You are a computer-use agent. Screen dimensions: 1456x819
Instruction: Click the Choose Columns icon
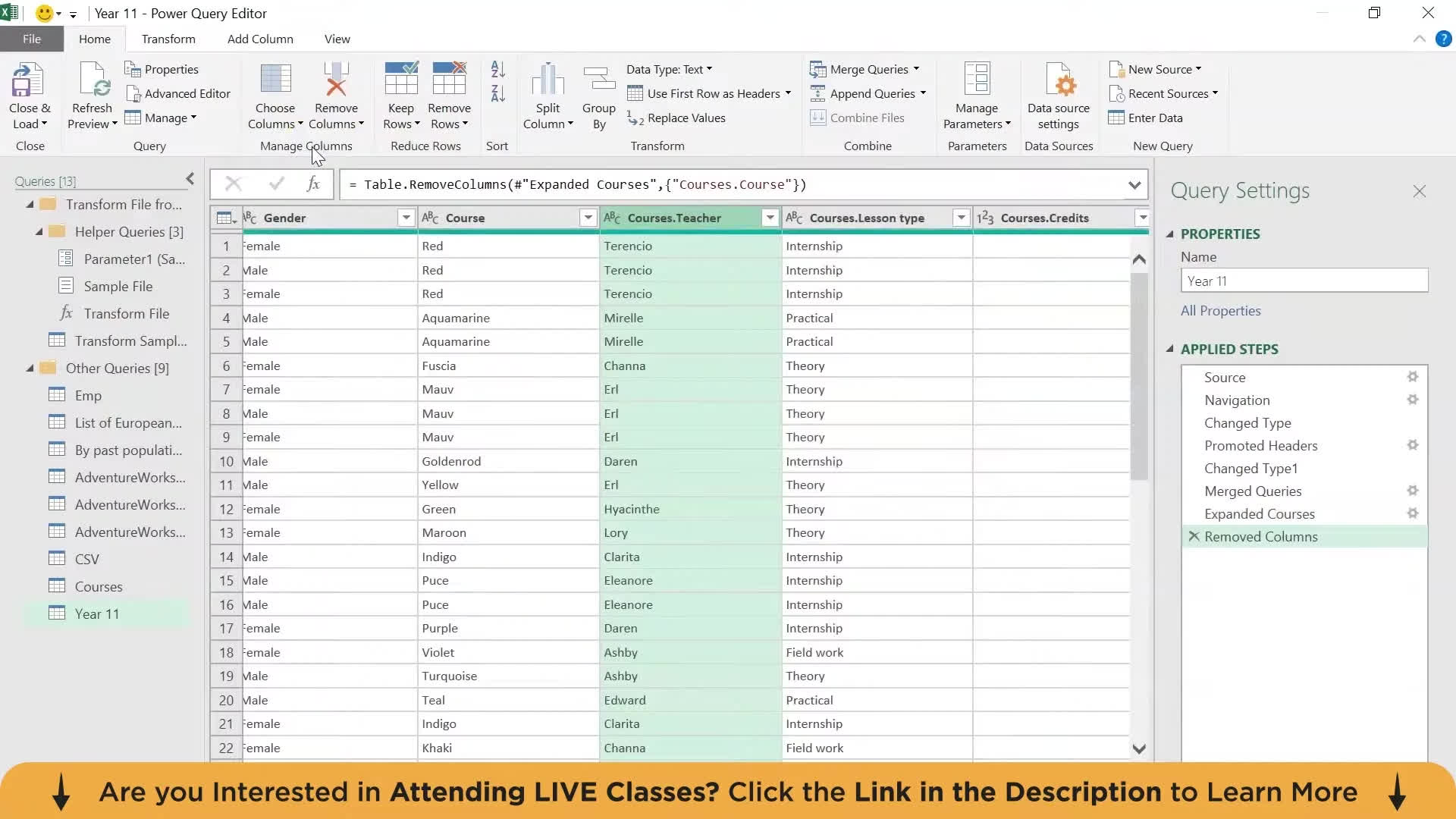click(275, 80)
